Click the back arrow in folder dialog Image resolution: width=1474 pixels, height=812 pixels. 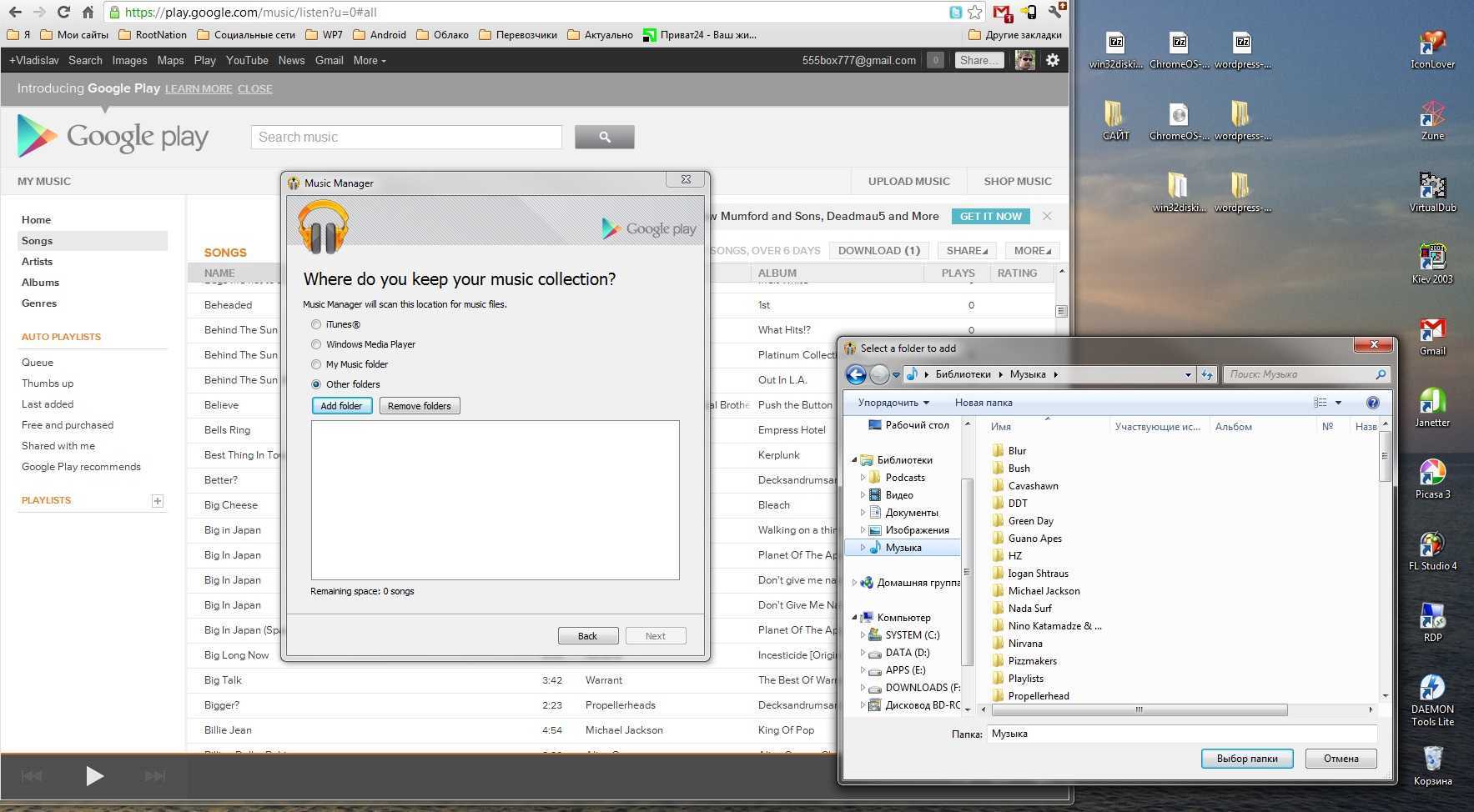click(x=856, y=374)
